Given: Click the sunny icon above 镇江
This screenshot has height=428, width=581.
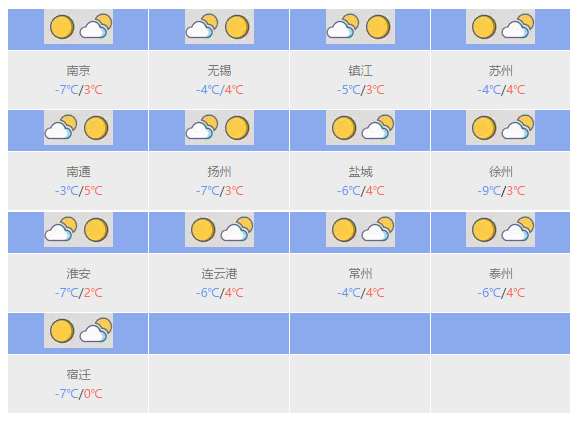Looking at the screenshot, I should point(378,27).
